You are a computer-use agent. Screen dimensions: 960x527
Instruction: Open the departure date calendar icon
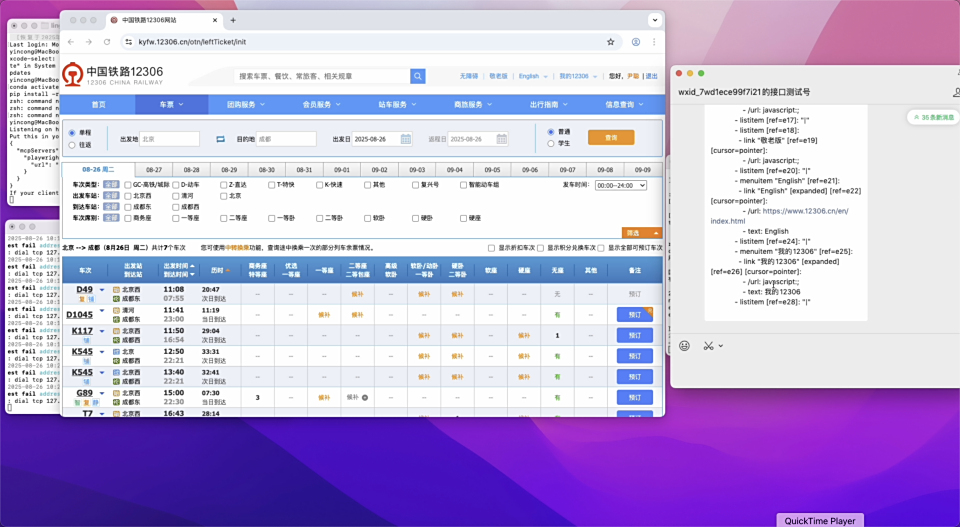[405, 139]
